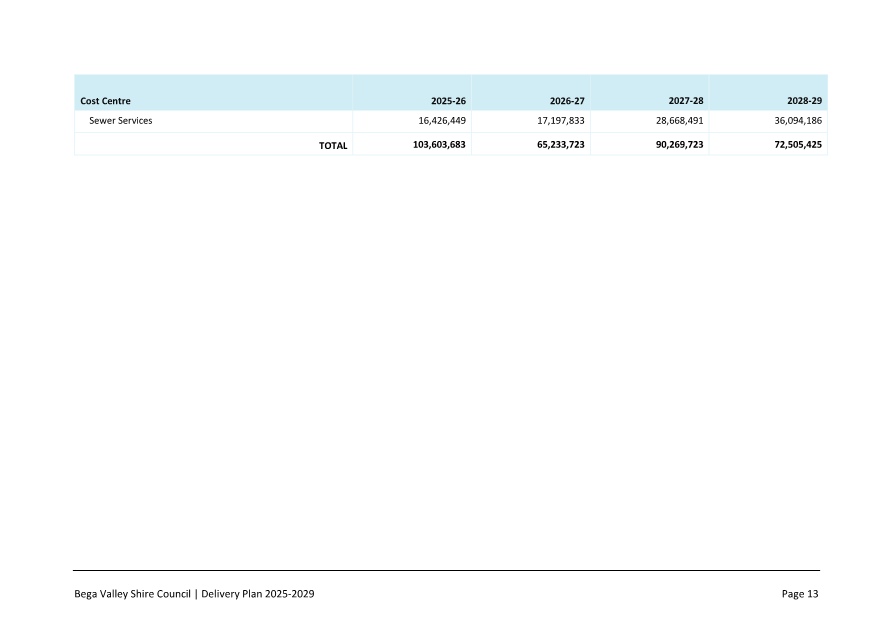Screen dimensions: 876x620
Task: Select Sewer Services value 17,197,833
Action: tap(558, 120)
